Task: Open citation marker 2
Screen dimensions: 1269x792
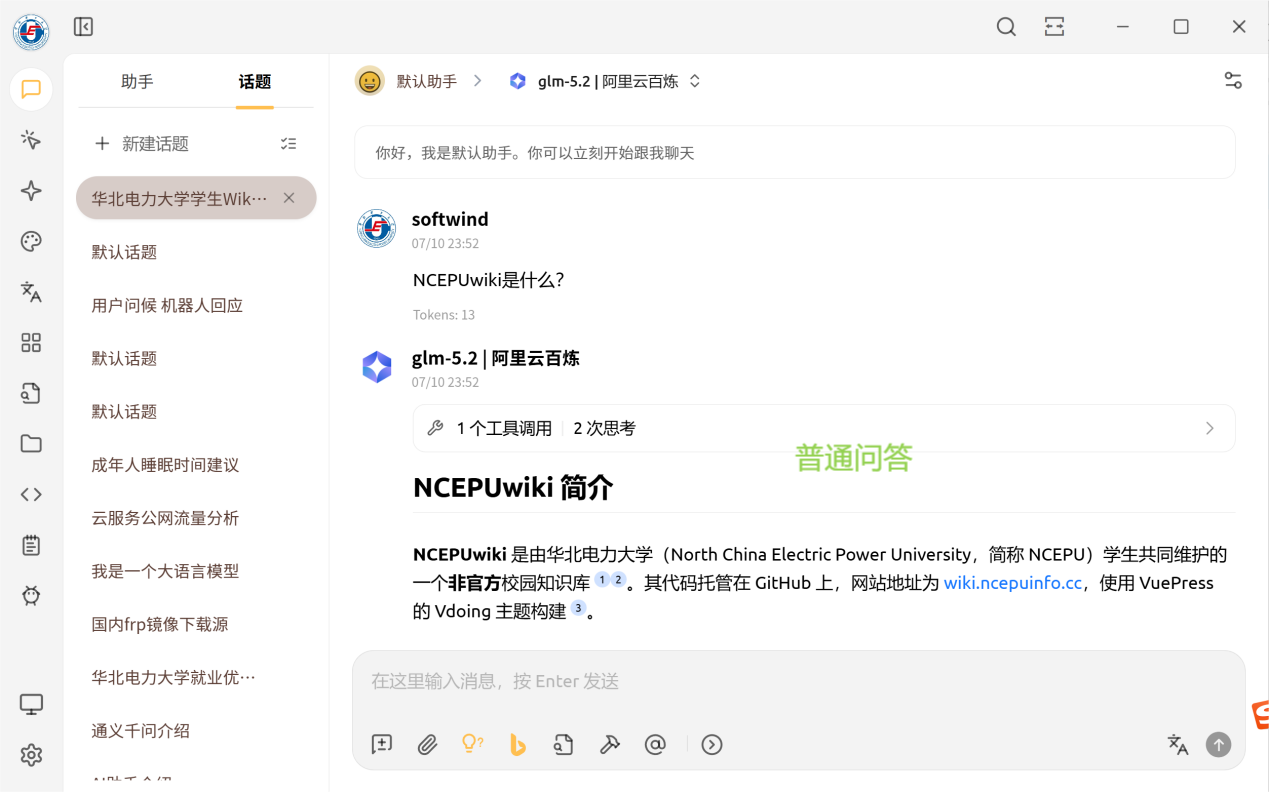Action: tap(618, 580)
